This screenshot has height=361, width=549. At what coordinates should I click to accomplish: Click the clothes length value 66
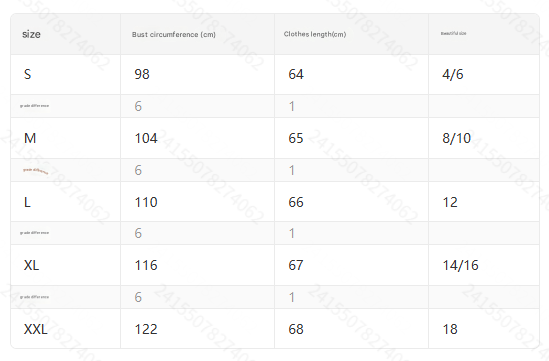coord(296,202)
